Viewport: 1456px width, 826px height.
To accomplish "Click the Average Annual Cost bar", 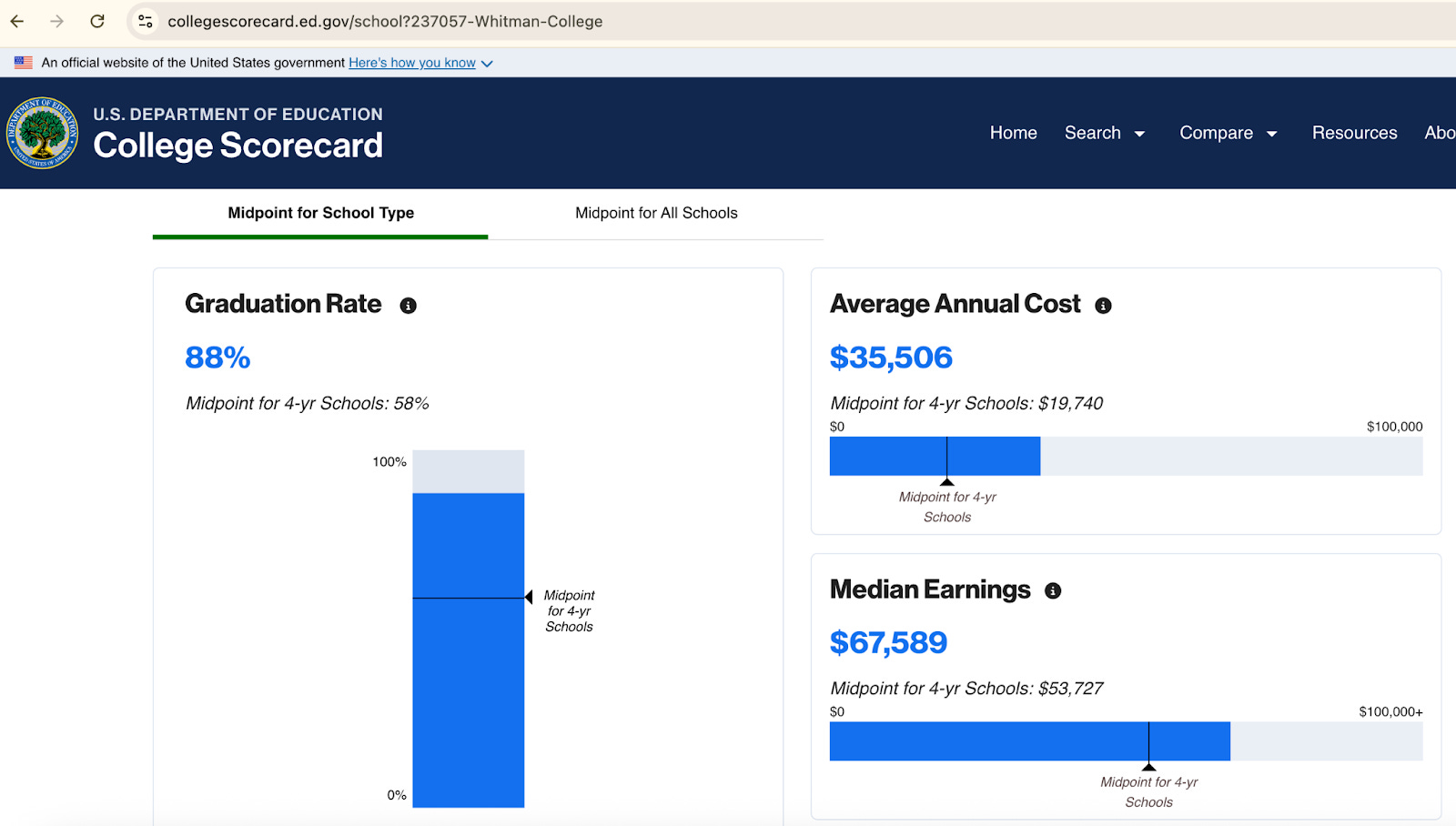I will (1126, 456).
